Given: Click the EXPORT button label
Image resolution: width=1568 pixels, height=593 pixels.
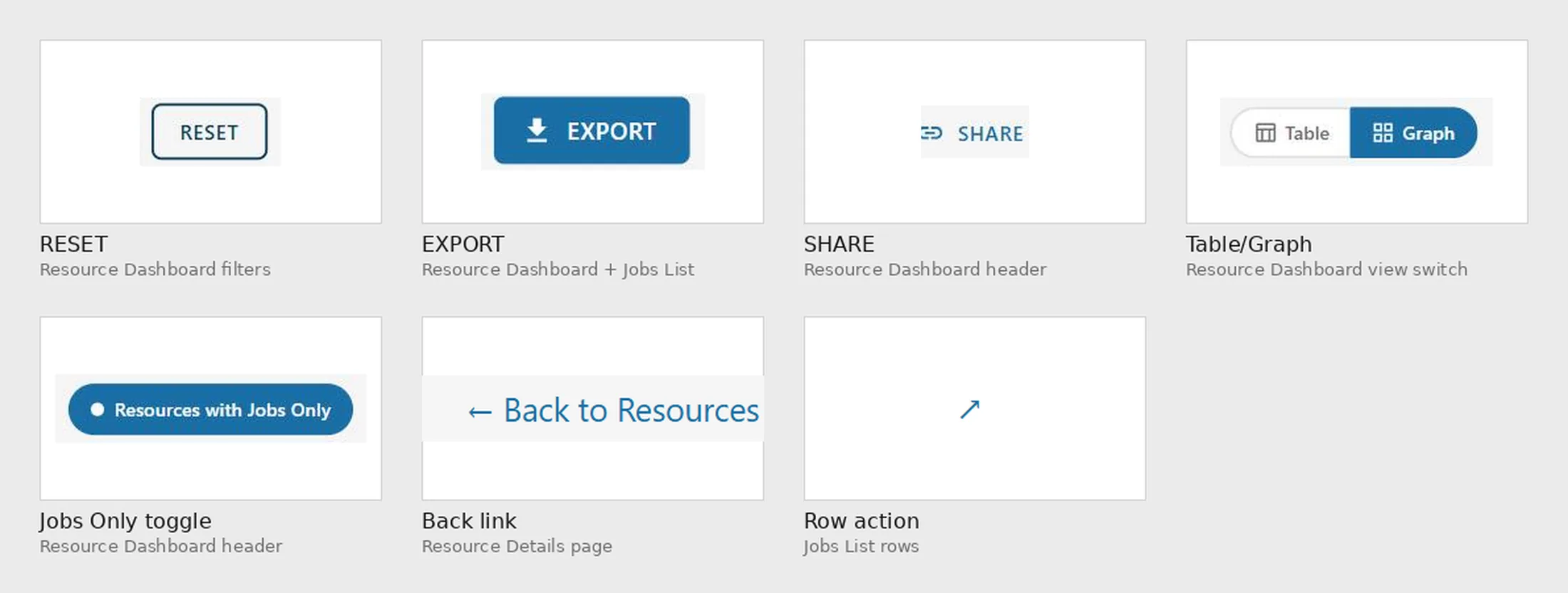Looking at the screenshot, I should [611, 131].
